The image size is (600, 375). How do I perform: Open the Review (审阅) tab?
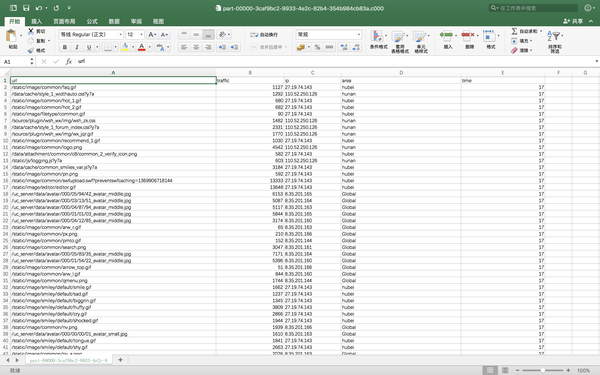(136, 21)
